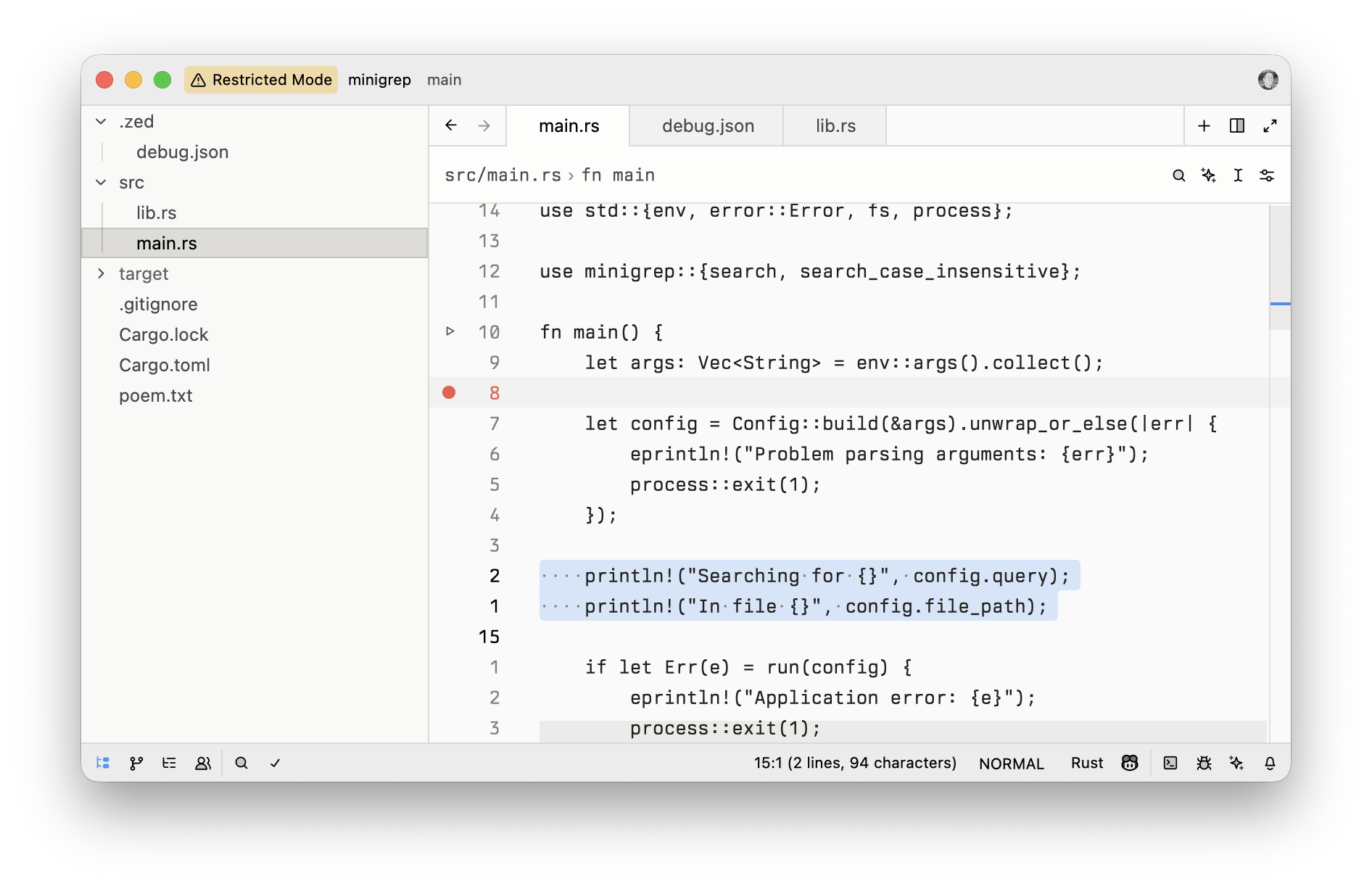The image size is (1372, 889).
Task: Toggle the breakpoint on line 8
Action: point(449,392)
